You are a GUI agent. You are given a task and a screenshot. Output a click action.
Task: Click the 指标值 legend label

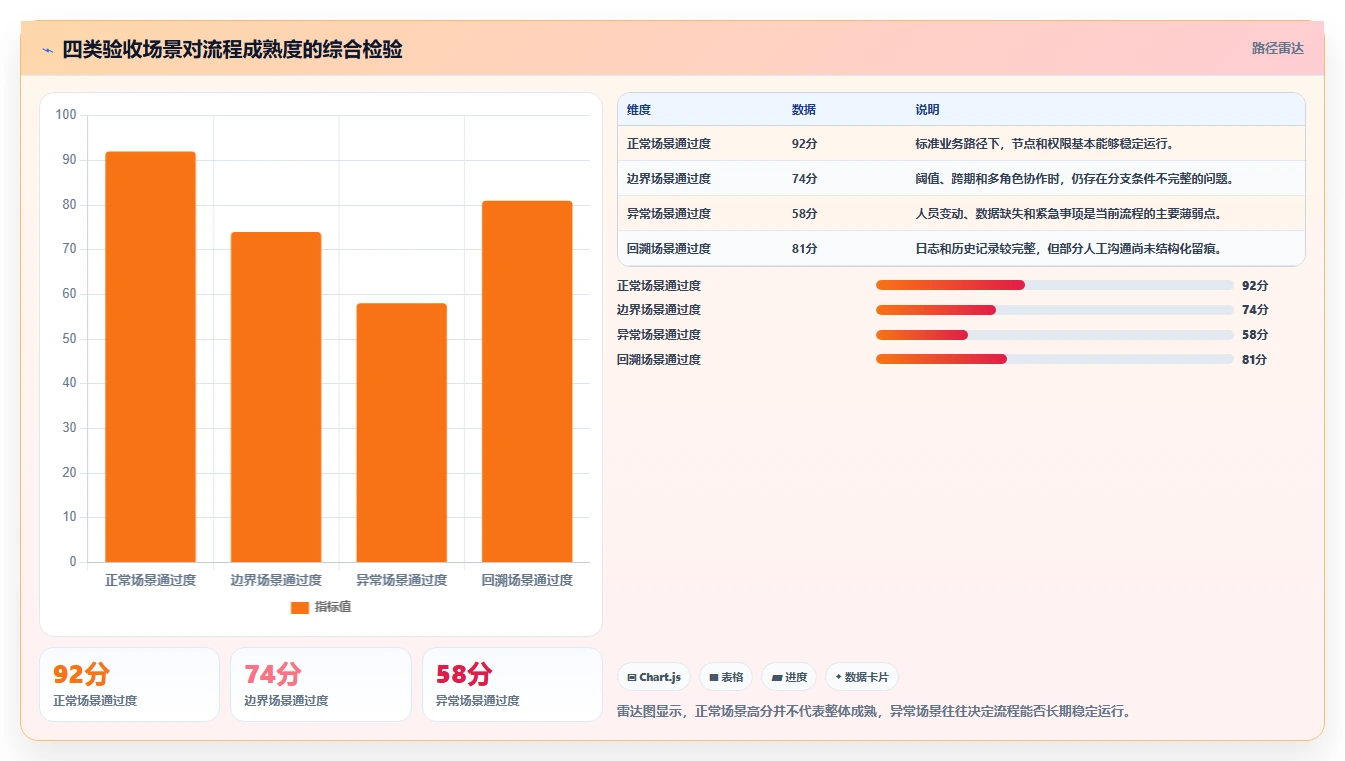pos(333,607)
